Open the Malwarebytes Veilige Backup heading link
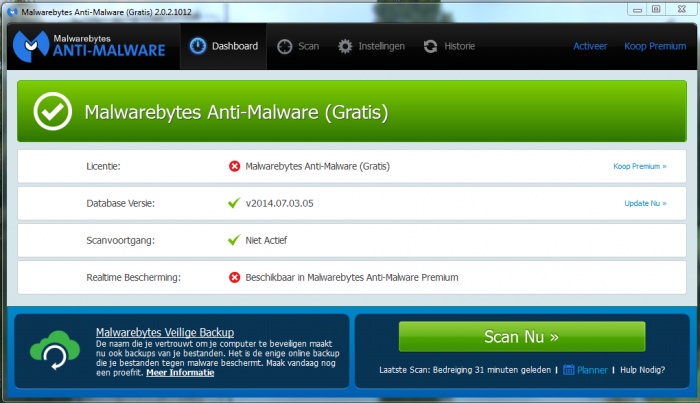Image resolution: width=700 pixels, height=403 pixels. point(165,332)
